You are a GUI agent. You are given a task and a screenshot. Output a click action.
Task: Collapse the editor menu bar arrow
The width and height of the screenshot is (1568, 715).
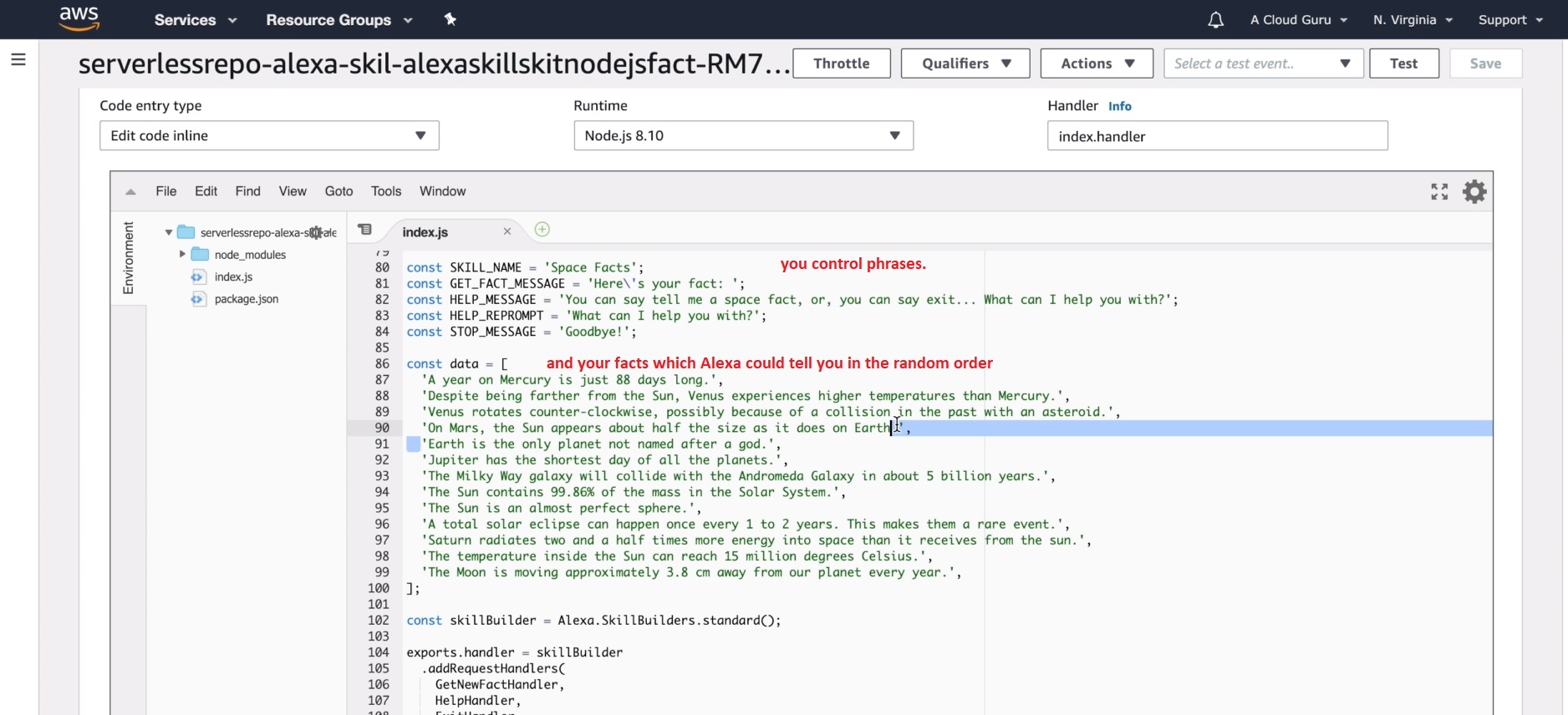pos(130,192)
